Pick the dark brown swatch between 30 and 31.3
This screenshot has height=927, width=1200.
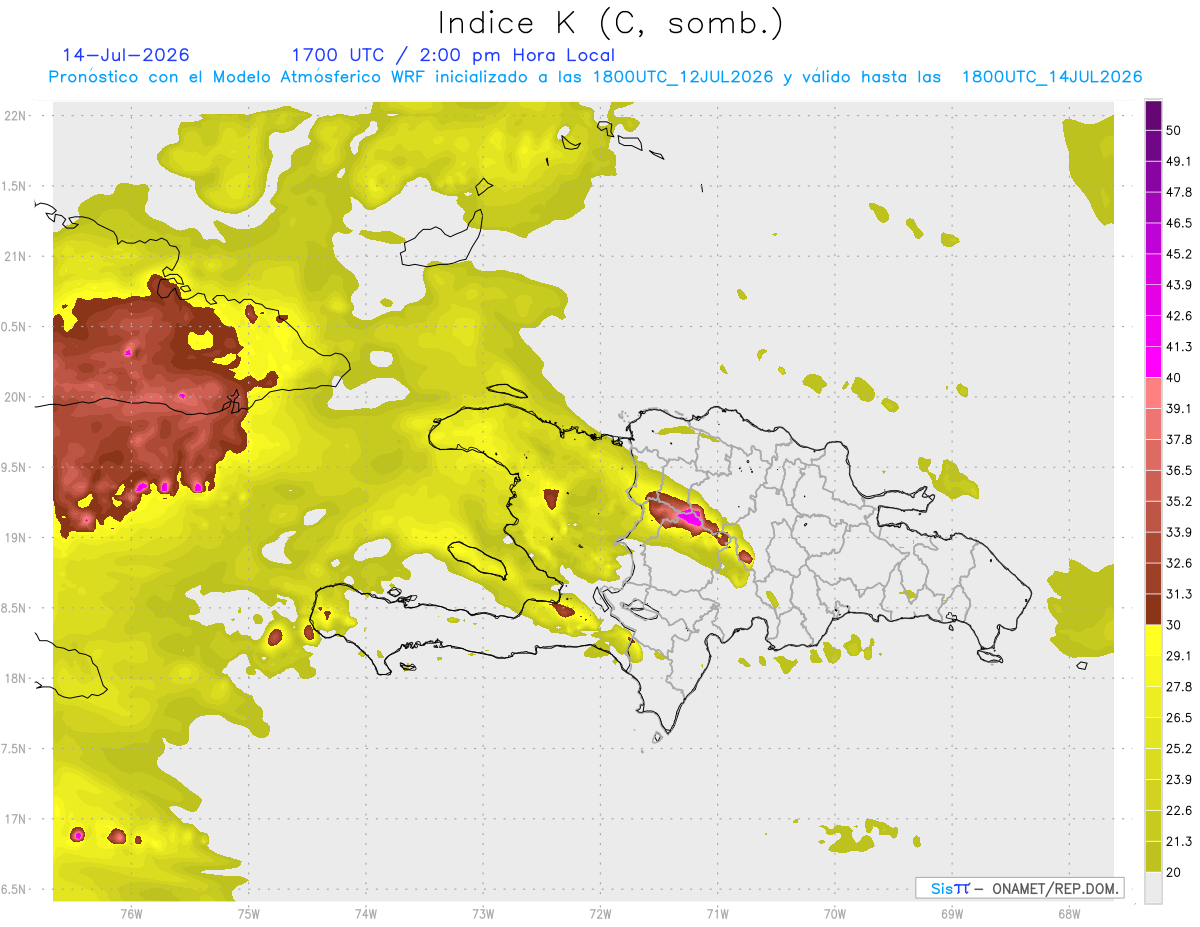pyautogui.click(x=1153, y=609)
